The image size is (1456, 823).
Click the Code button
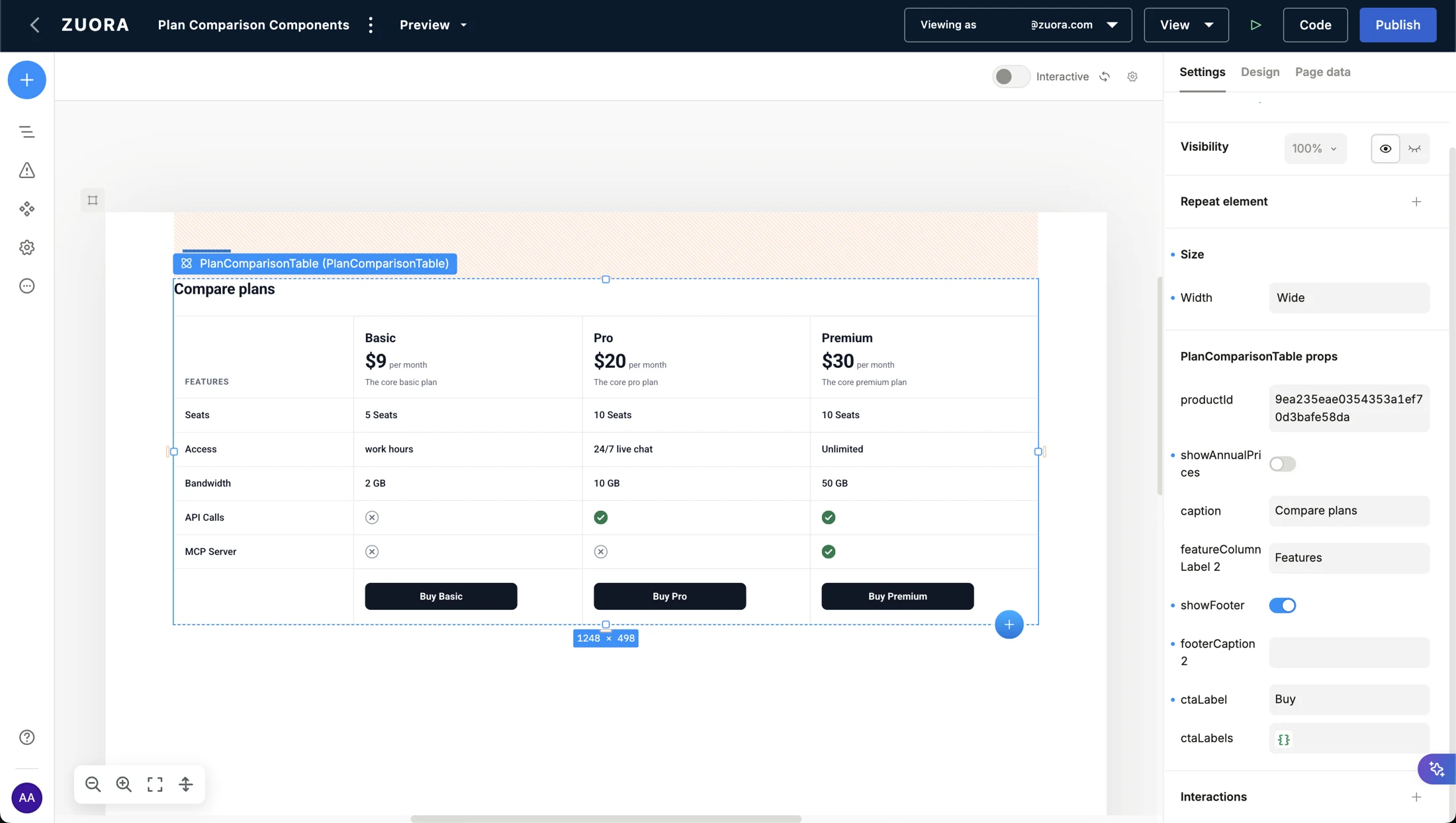click(1315, 25)
